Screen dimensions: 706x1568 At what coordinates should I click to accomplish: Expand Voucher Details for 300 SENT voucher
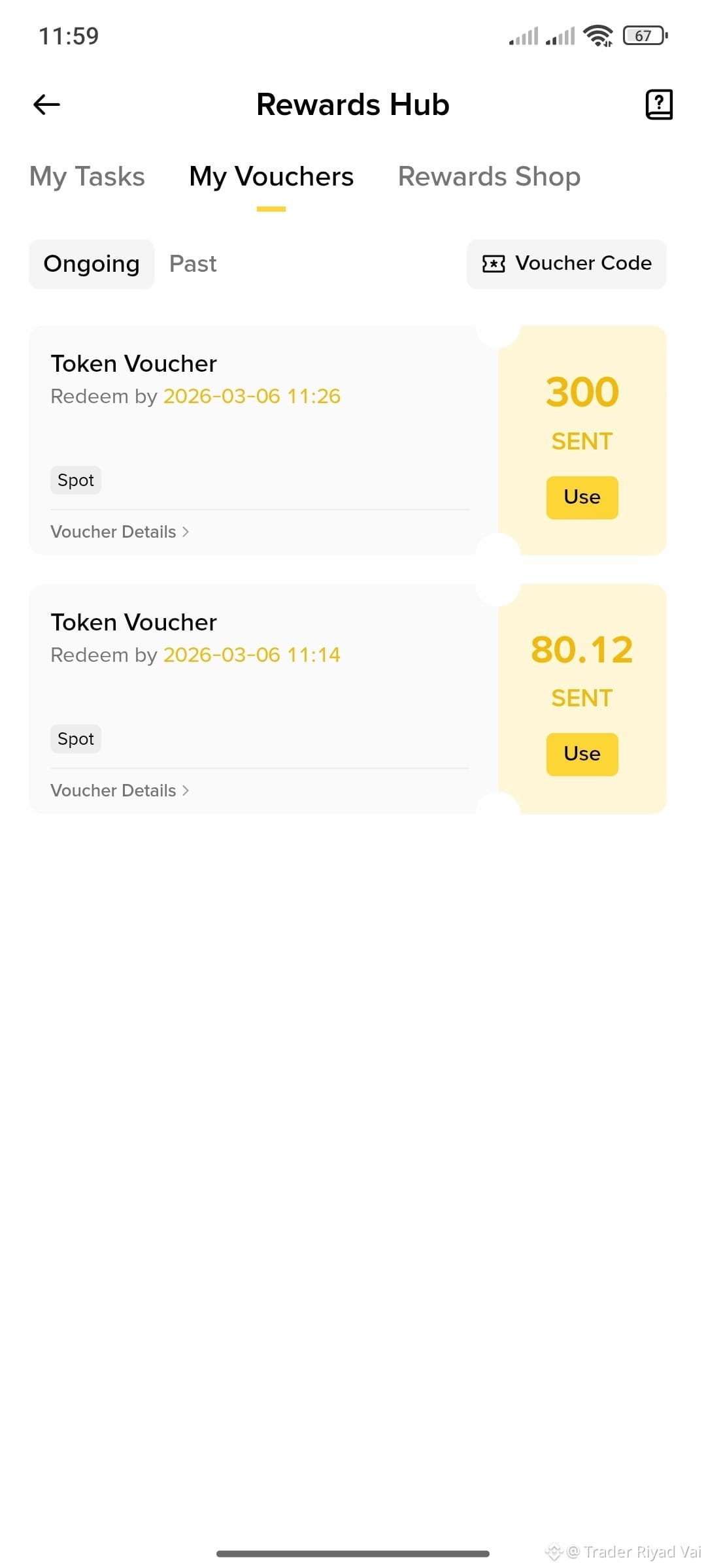pyautogui.click(x=120, y=532)
